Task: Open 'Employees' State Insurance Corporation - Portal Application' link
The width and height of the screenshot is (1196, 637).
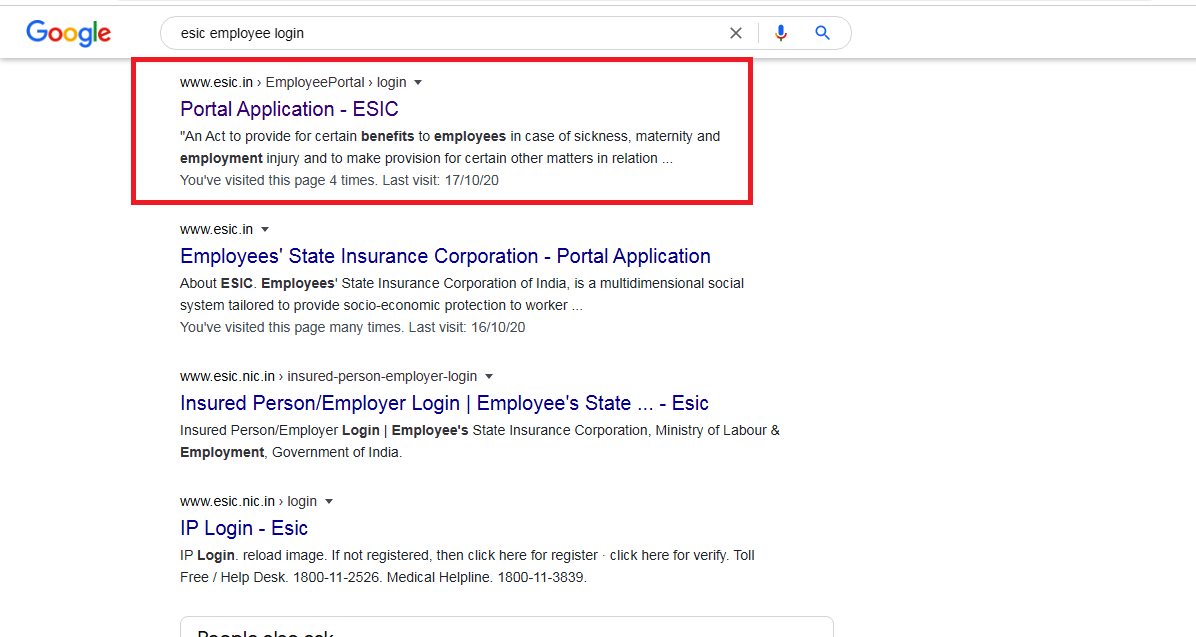Action: 445,256
